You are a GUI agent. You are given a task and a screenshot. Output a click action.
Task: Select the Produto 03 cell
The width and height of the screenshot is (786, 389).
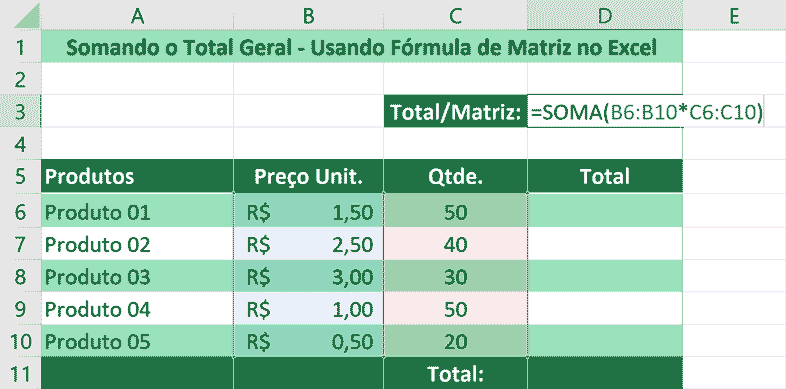137,276
